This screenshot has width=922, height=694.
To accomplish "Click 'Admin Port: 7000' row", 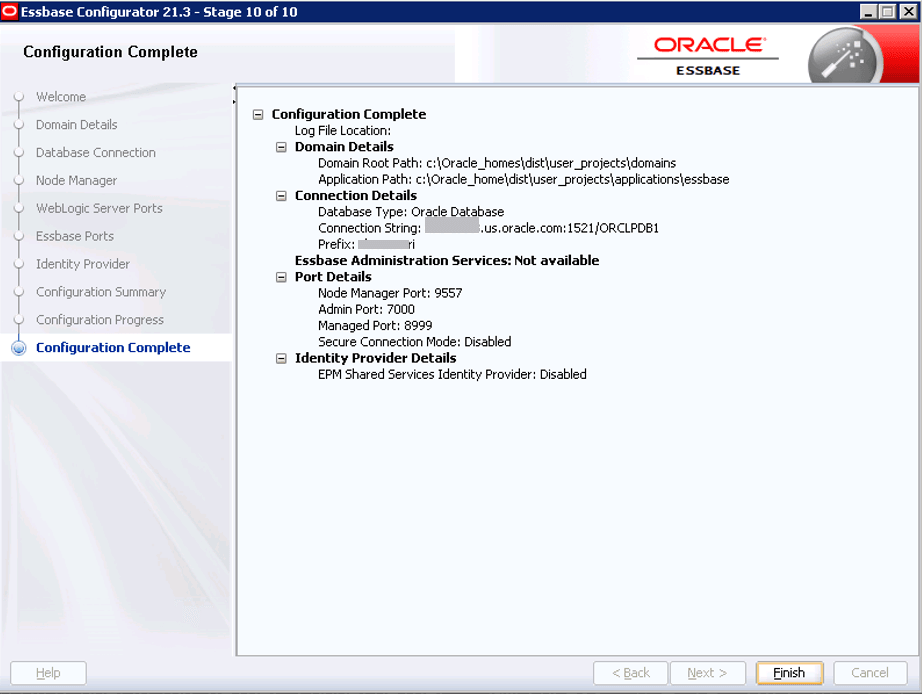I will (366, 309).
